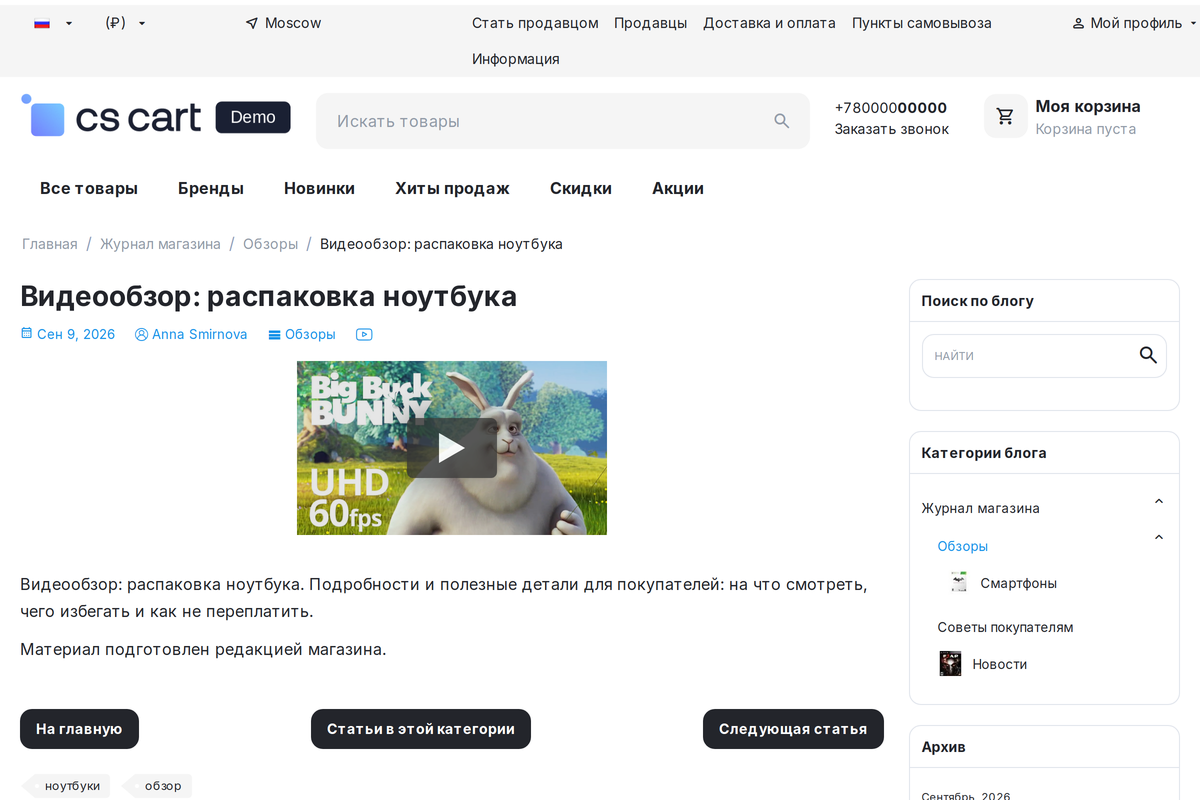
Task: Click the Смартфоны article thumbnail
Action: [x=959, y=582]
